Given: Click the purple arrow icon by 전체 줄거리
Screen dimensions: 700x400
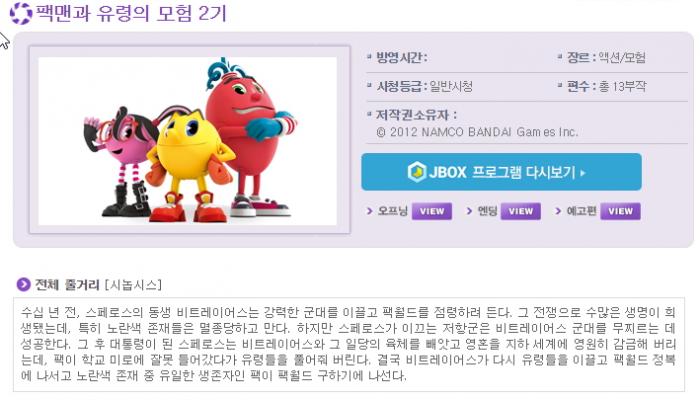Looking at the screenshot, I should coord(23,284).
